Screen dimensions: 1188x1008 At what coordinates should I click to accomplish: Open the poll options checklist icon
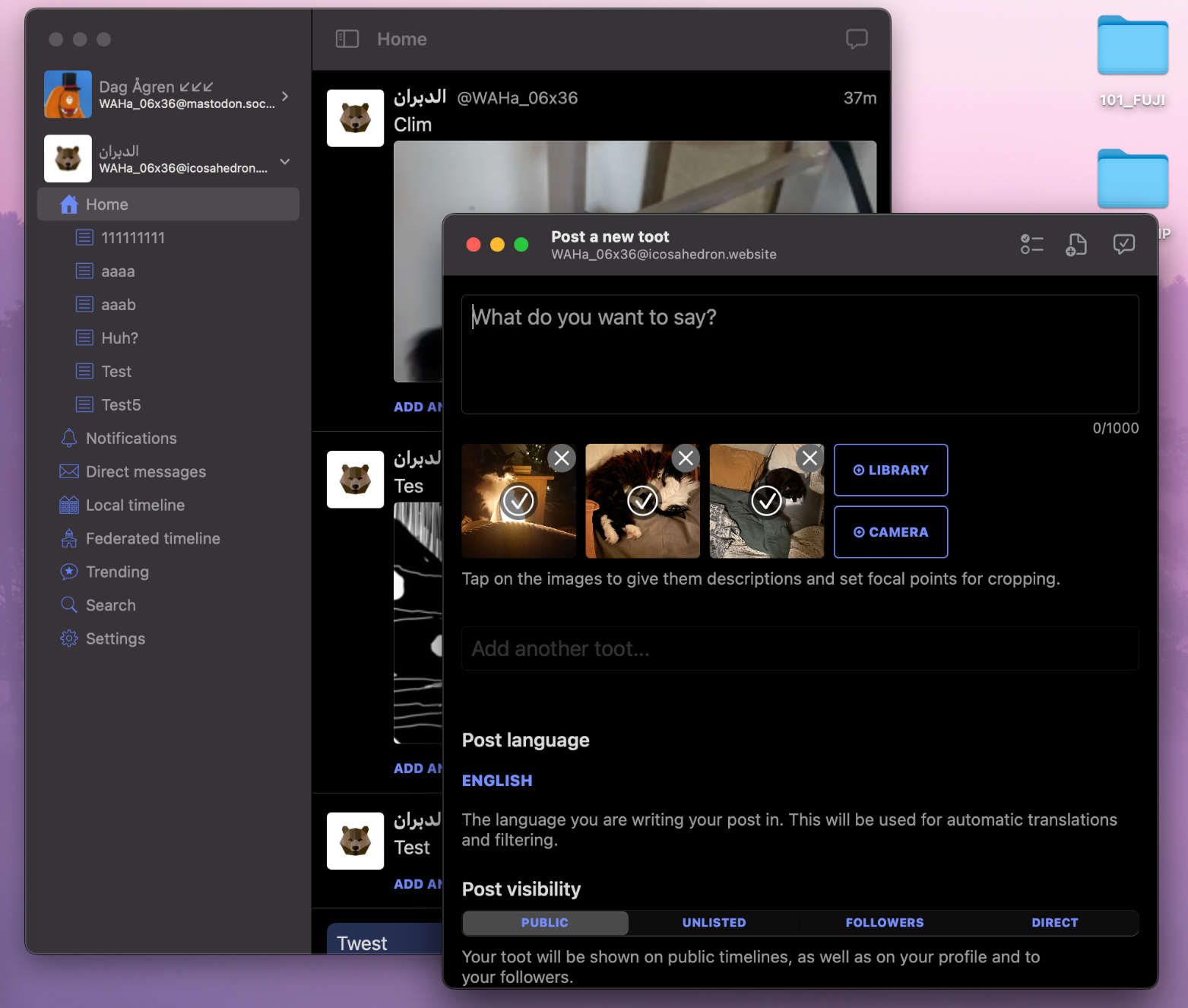(1031, 244)
